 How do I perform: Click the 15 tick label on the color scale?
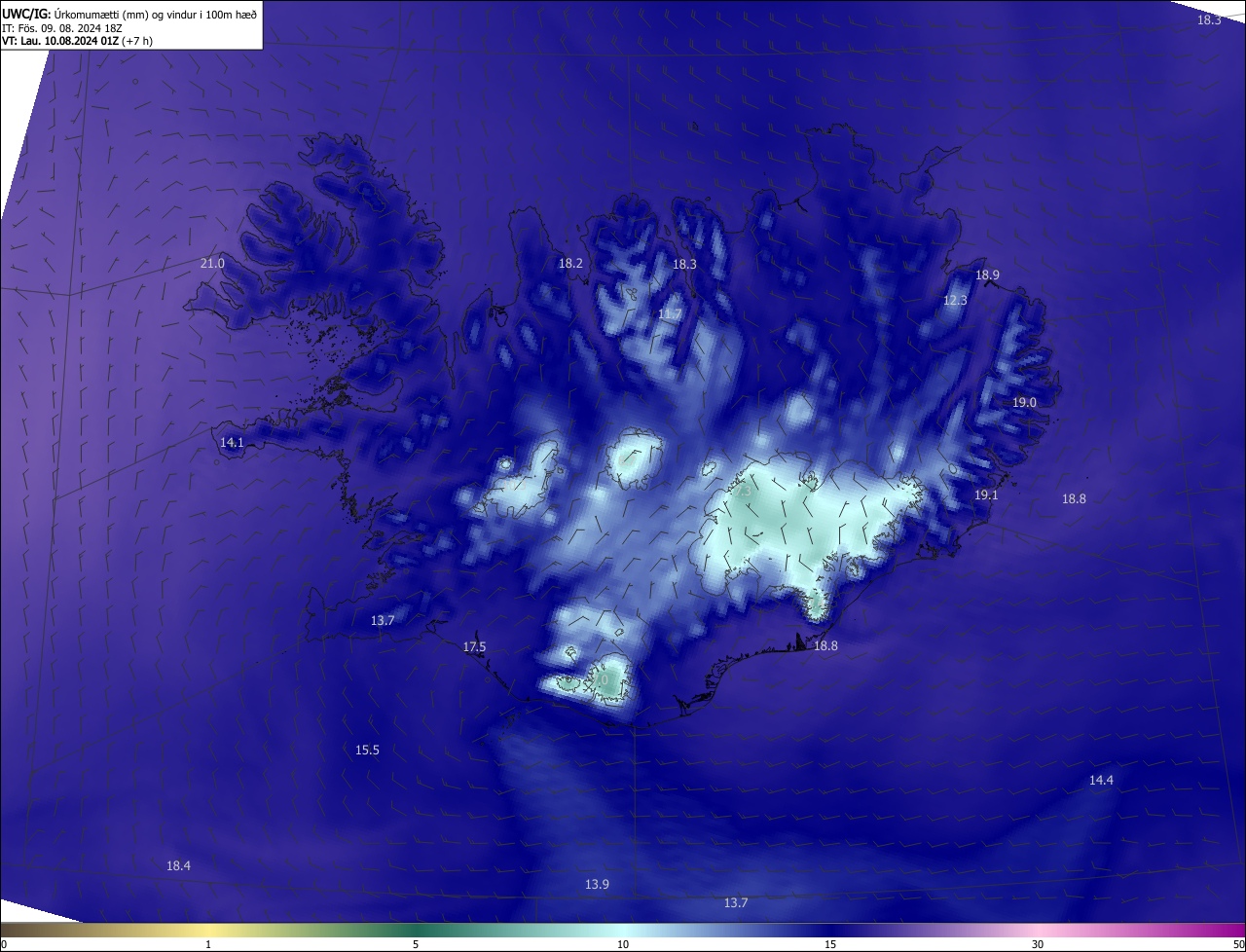pos(830,945)
